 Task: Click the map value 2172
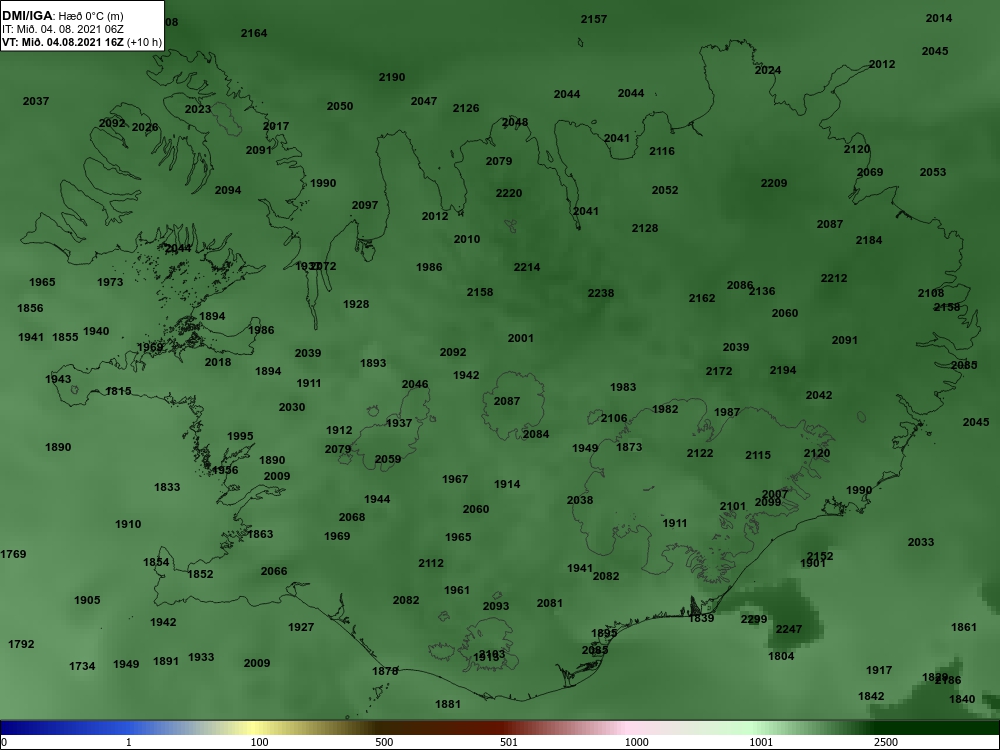(719, 371)
